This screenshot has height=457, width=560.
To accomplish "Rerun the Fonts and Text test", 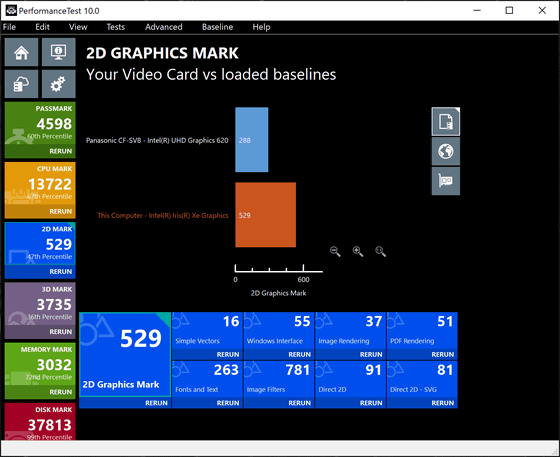I will tap(228, 403).
